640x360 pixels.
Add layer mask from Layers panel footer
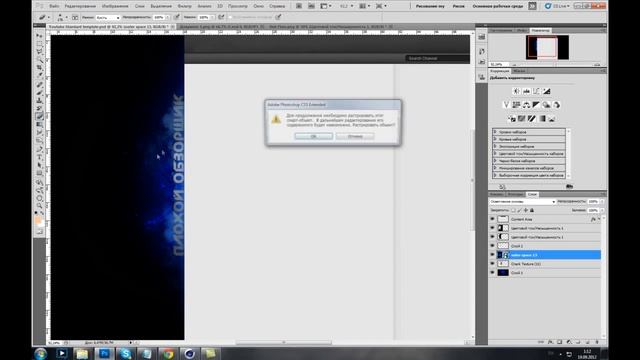(560, 342)
